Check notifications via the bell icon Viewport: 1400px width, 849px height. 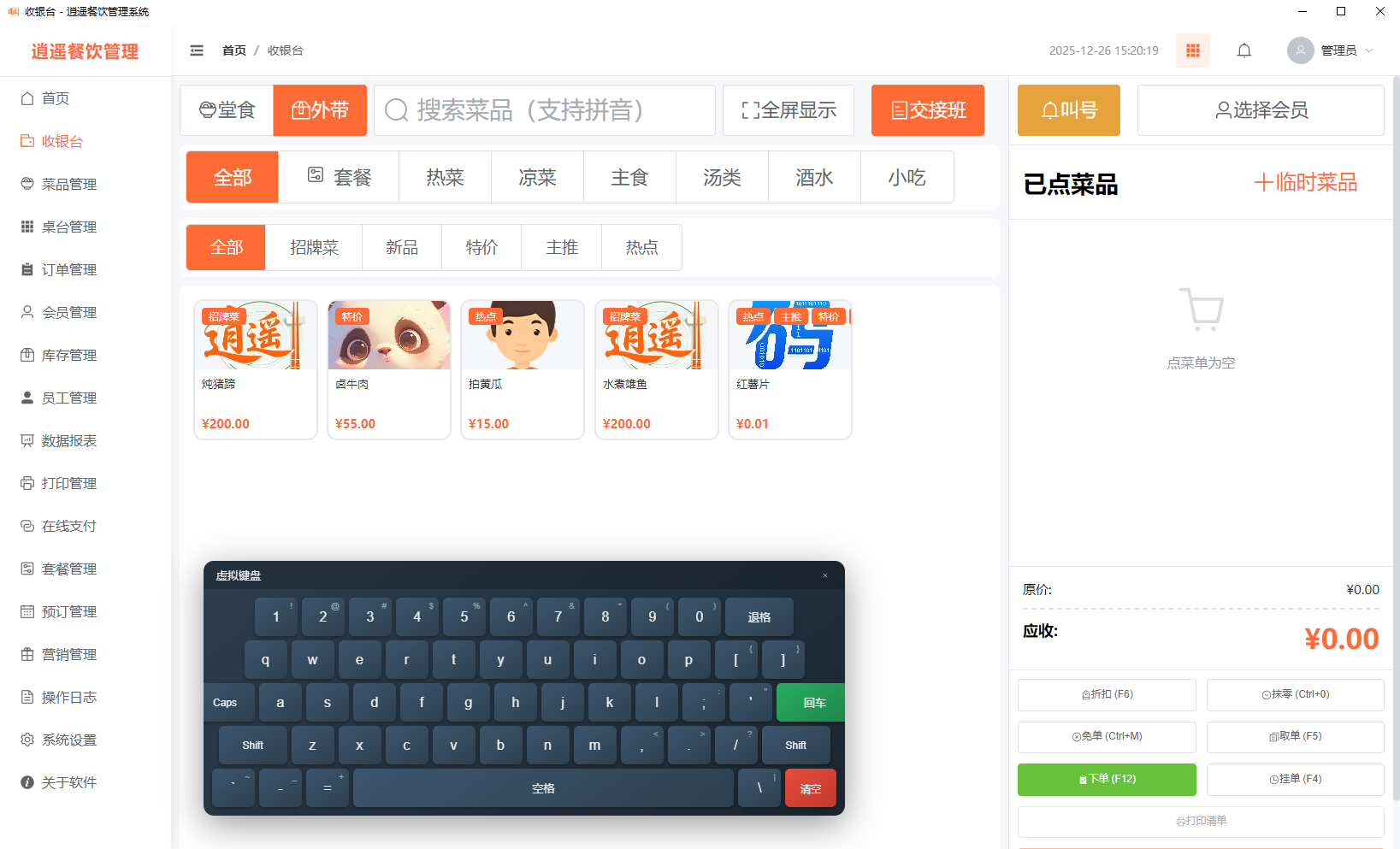click(1243, 50)
